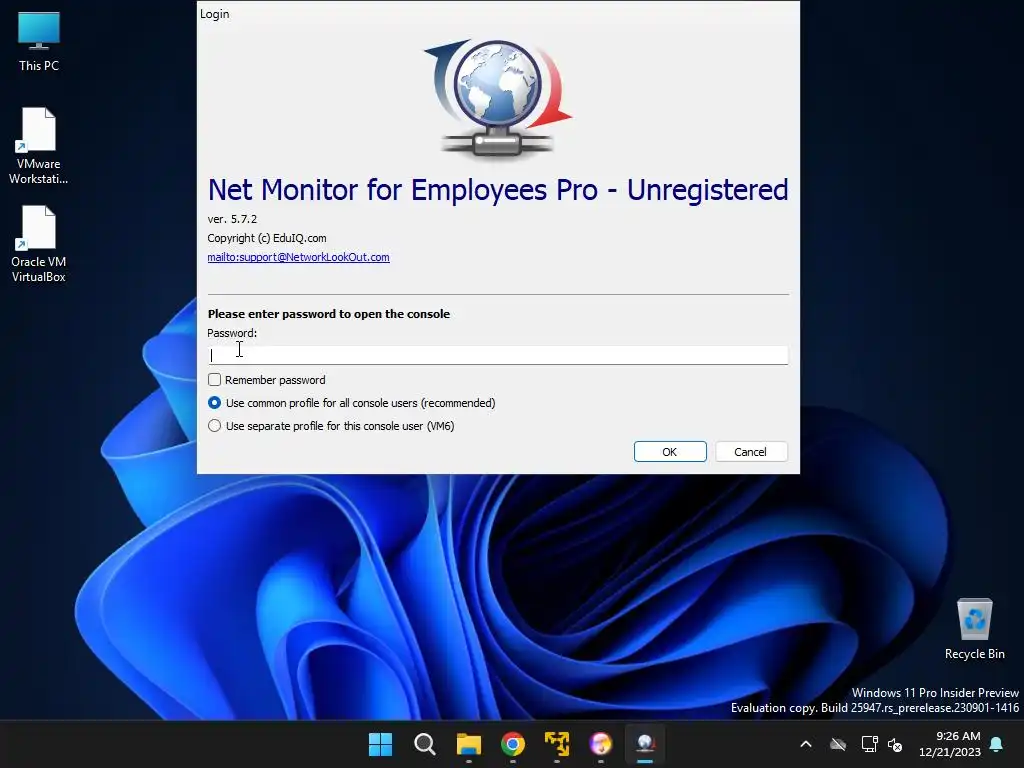Open network status tray icon
This screenshot has height=768, width=1024.
(x=869, y=744)
